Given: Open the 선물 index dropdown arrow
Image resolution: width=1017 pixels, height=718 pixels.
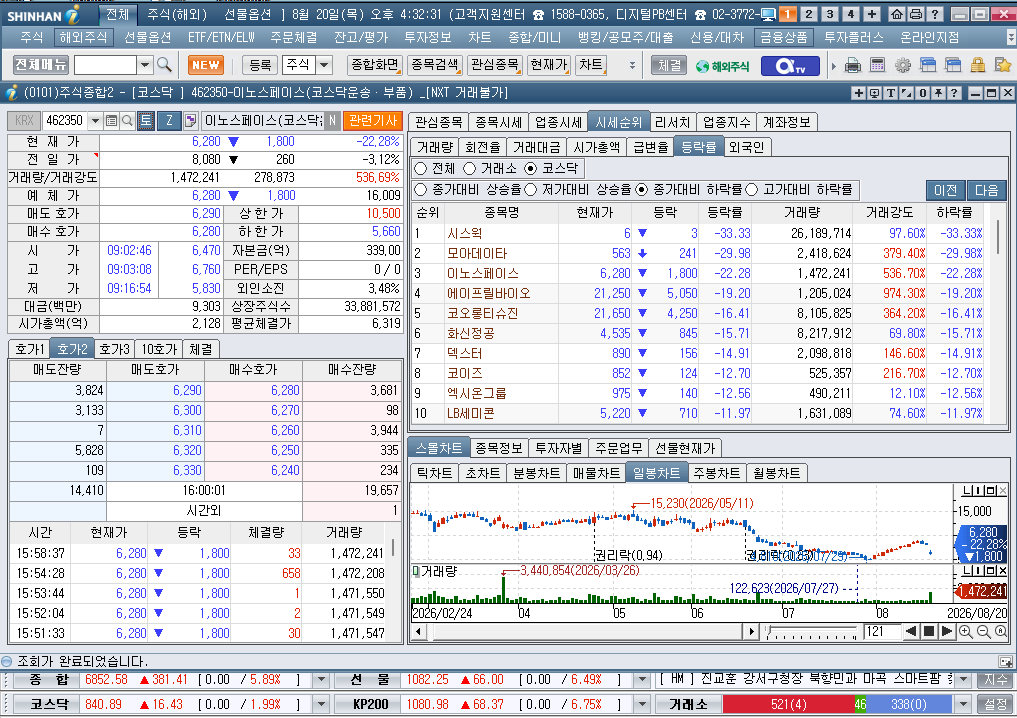Looking at the screenshot, I should [x=642, y=680].
